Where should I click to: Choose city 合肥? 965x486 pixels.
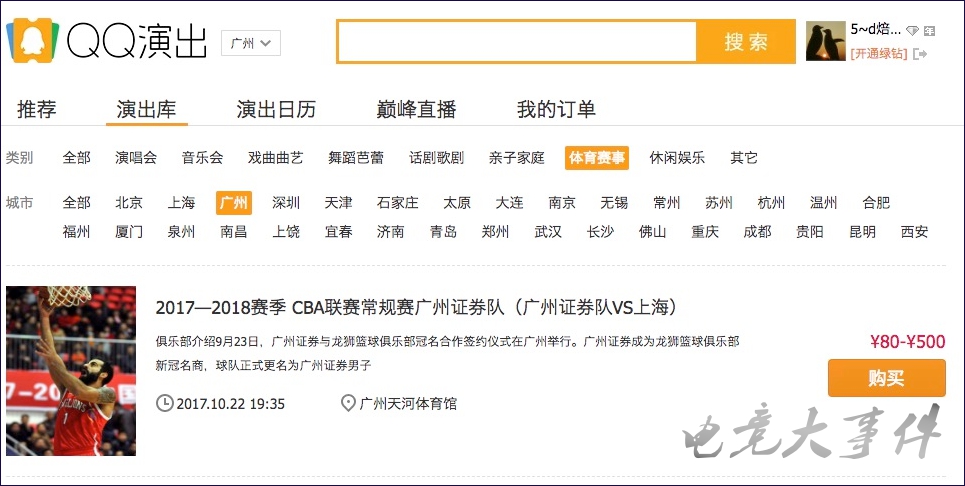[876, 202]
